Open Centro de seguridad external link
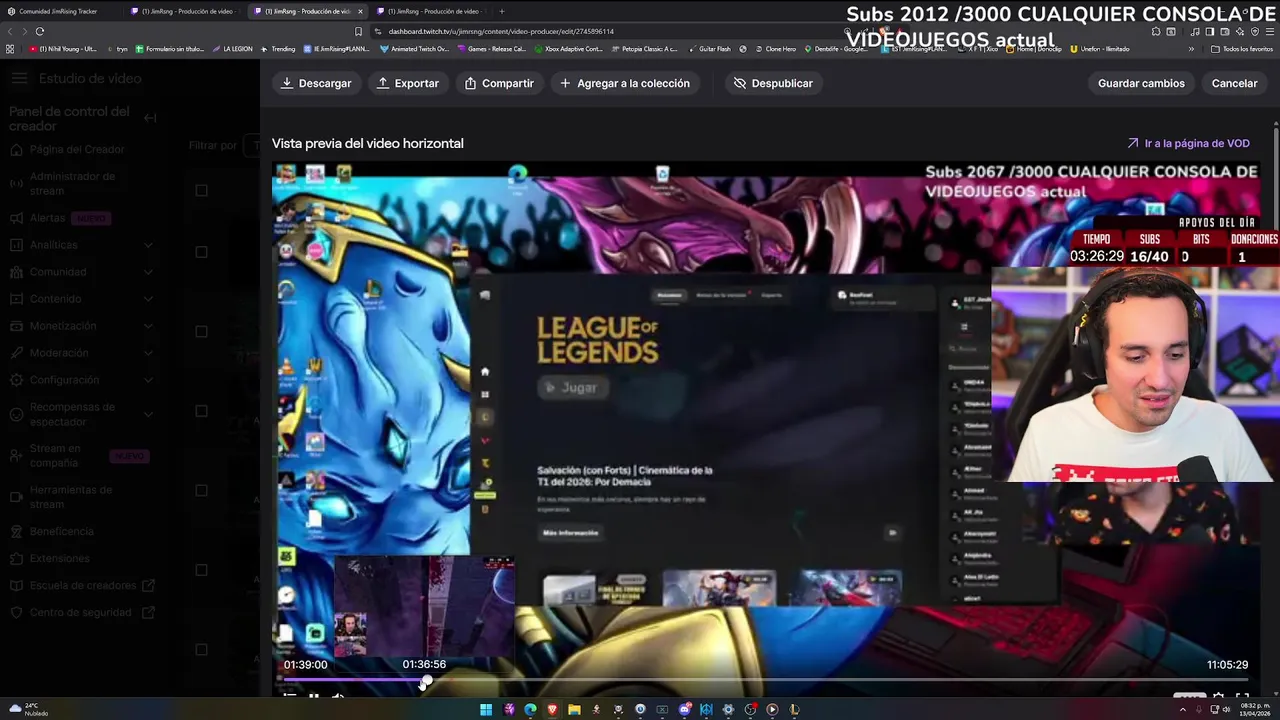This screenshot has width=1280, height=720. (80, 612)
